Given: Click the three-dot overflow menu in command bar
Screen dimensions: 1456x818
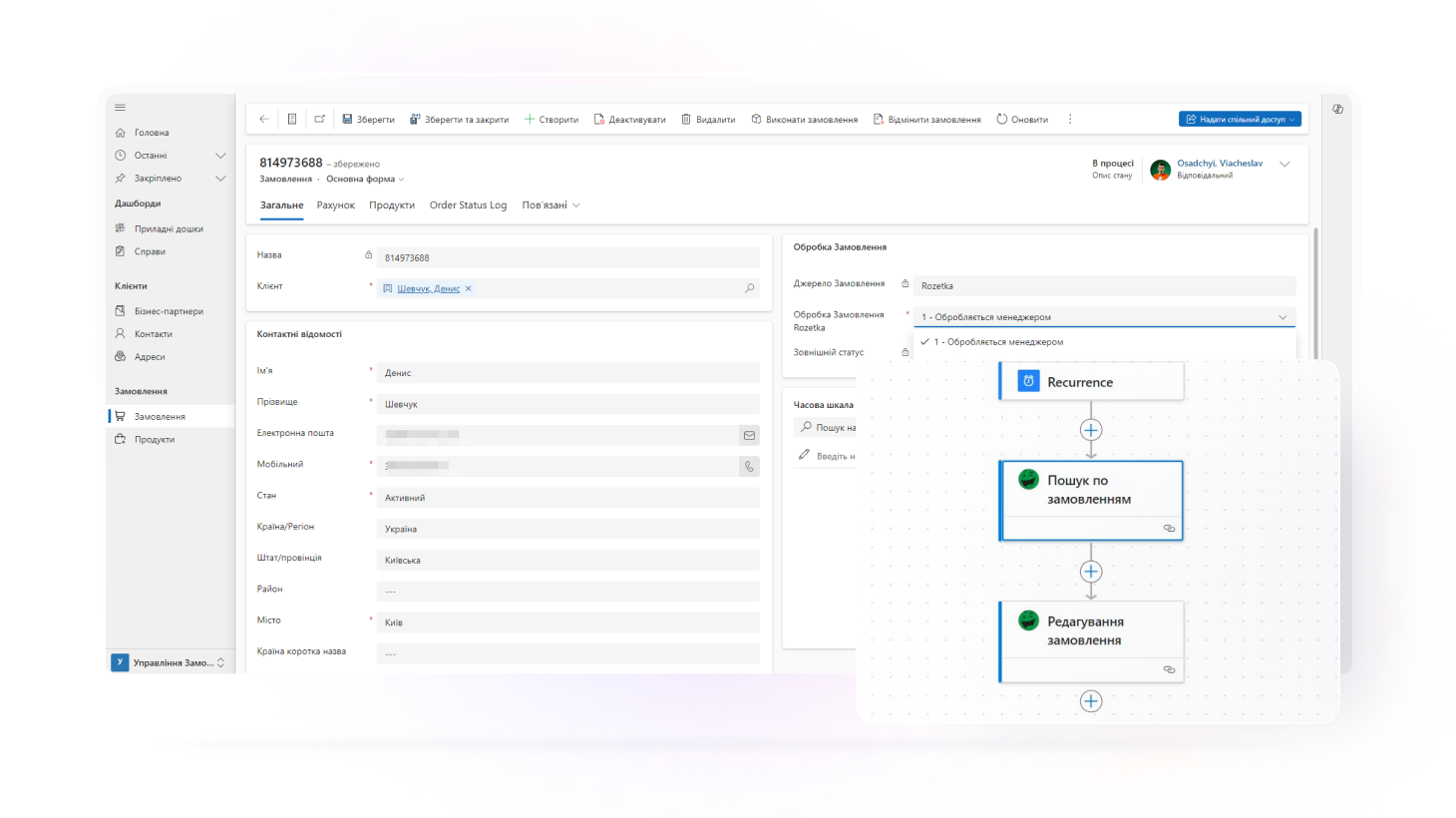Looking at the screenshot, I should click(1070, 119).
